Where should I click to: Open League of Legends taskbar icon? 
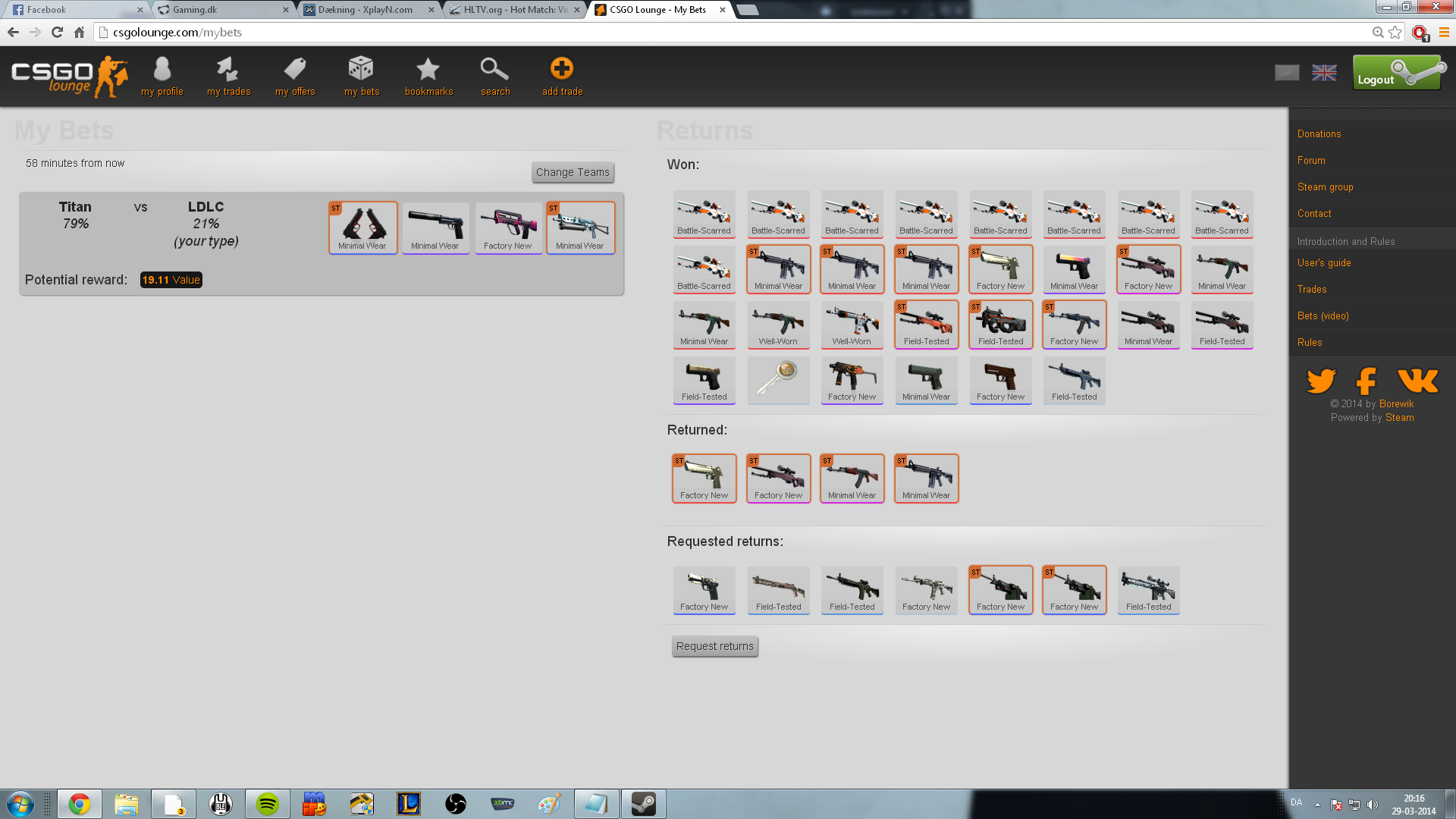click(x=408, y=804)
